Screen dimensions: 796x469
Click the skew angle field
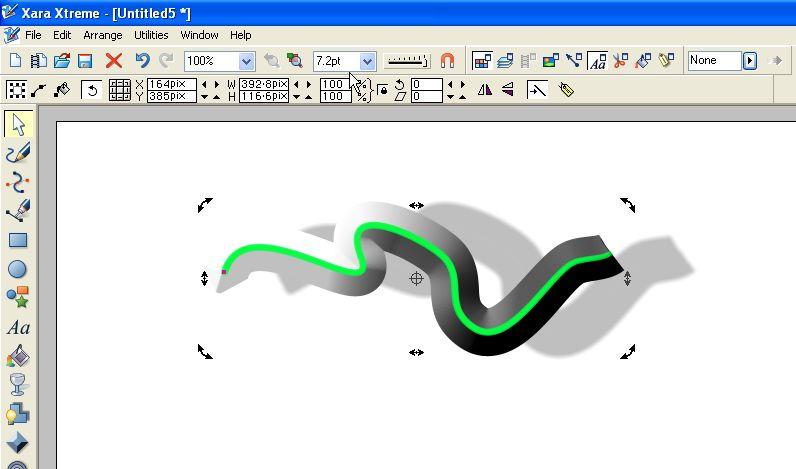pos(427,96)
